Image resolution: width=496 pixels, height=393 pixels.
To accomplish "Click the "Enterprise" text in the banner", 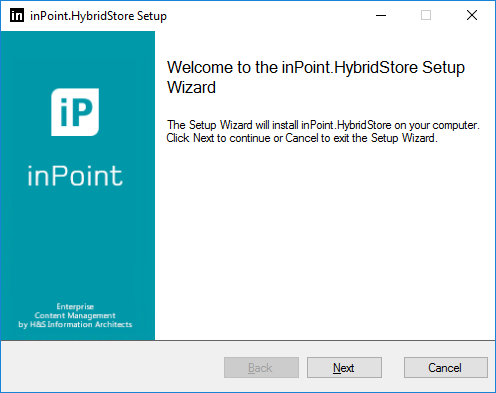I will pyautogui.click(x=75, y=306).
